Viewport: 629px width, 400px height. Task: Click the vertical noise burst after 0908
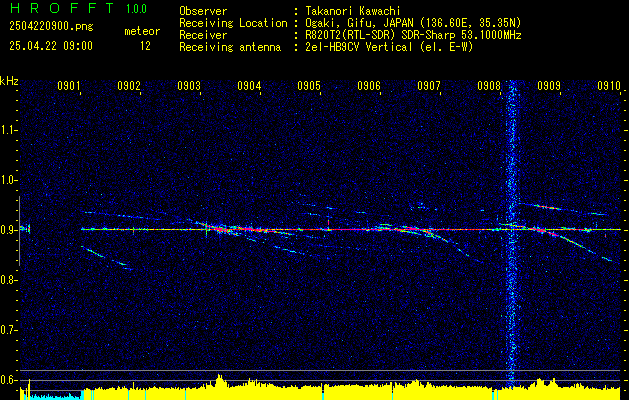(x=511, y=235)
